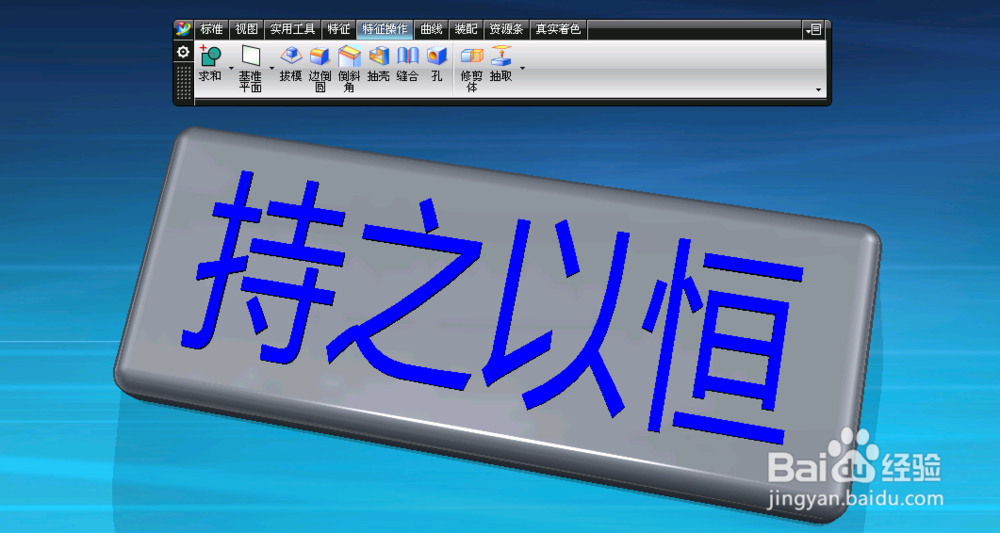The image size is (1000, 533).
Task: Expand the toolbar overflow arrow at bottom right
Action: 819,90
